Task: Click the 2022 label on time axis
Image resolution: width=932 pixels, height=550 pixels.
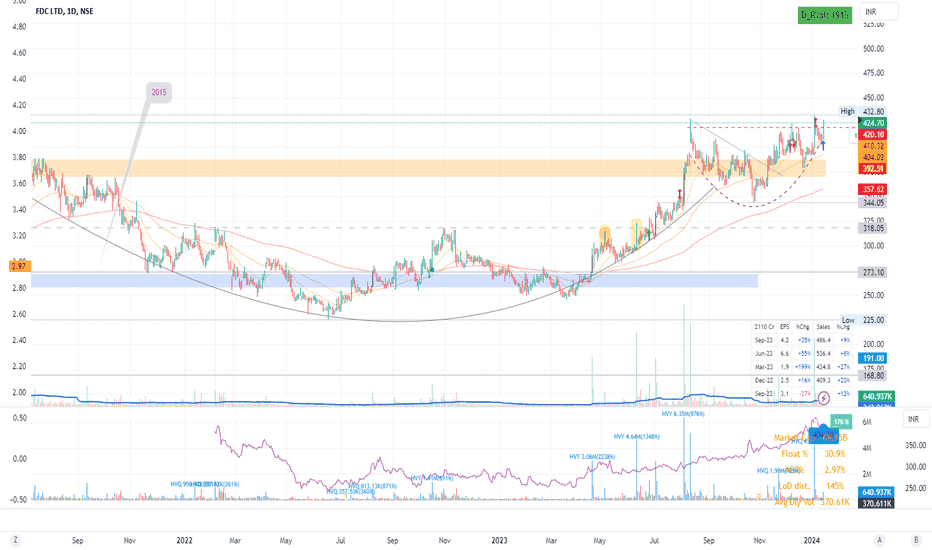Action: 185,540
